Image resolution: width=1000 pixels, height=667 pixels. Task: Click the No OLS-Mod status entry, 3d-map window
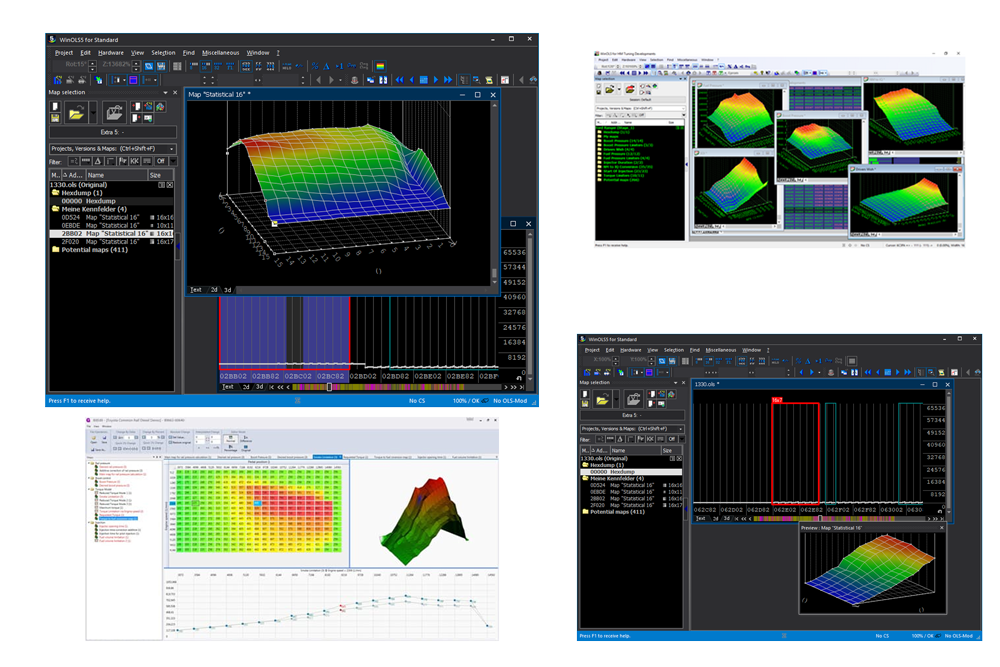(x=510, y=400)
